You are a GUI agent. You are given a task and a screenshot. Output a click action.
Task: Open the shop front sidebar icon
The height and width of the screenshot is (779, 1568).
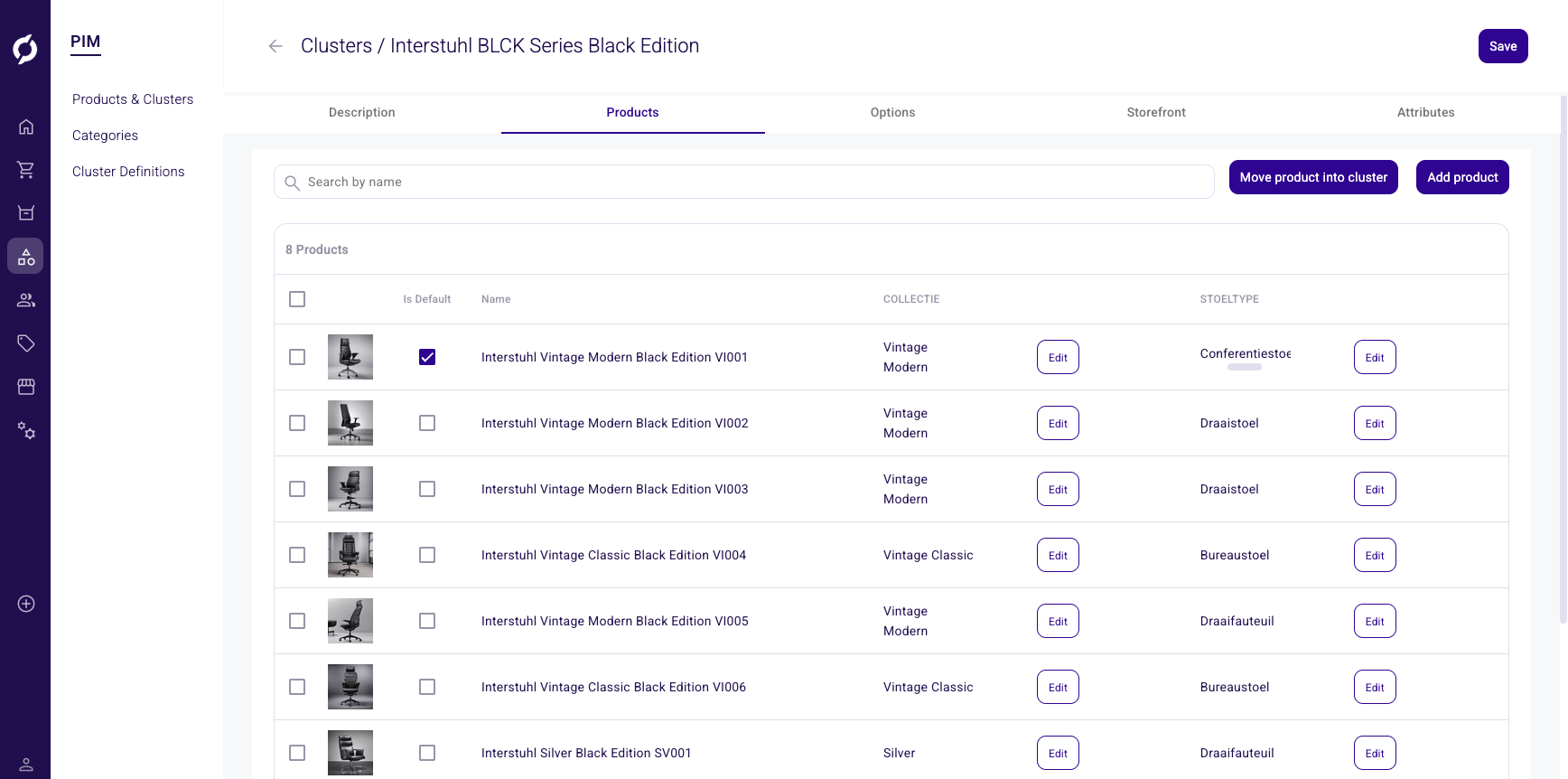click(x=26, y=387)
